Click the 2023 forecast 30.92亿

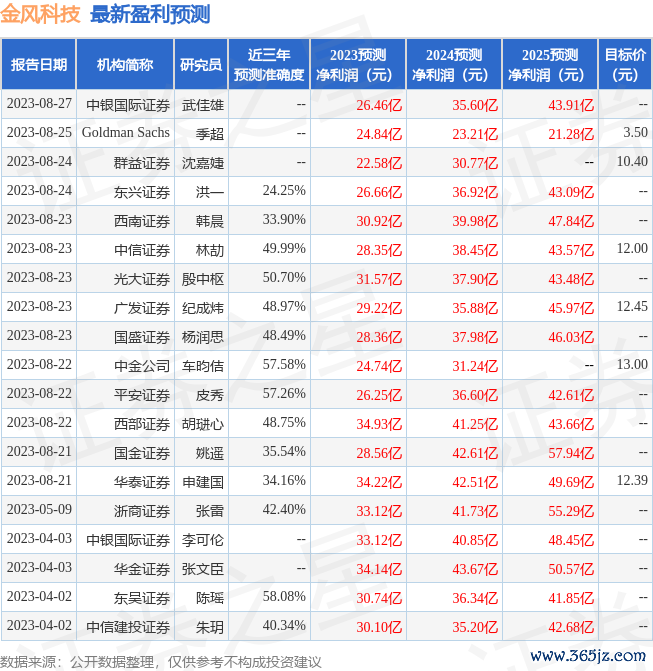tap(379, 221)
